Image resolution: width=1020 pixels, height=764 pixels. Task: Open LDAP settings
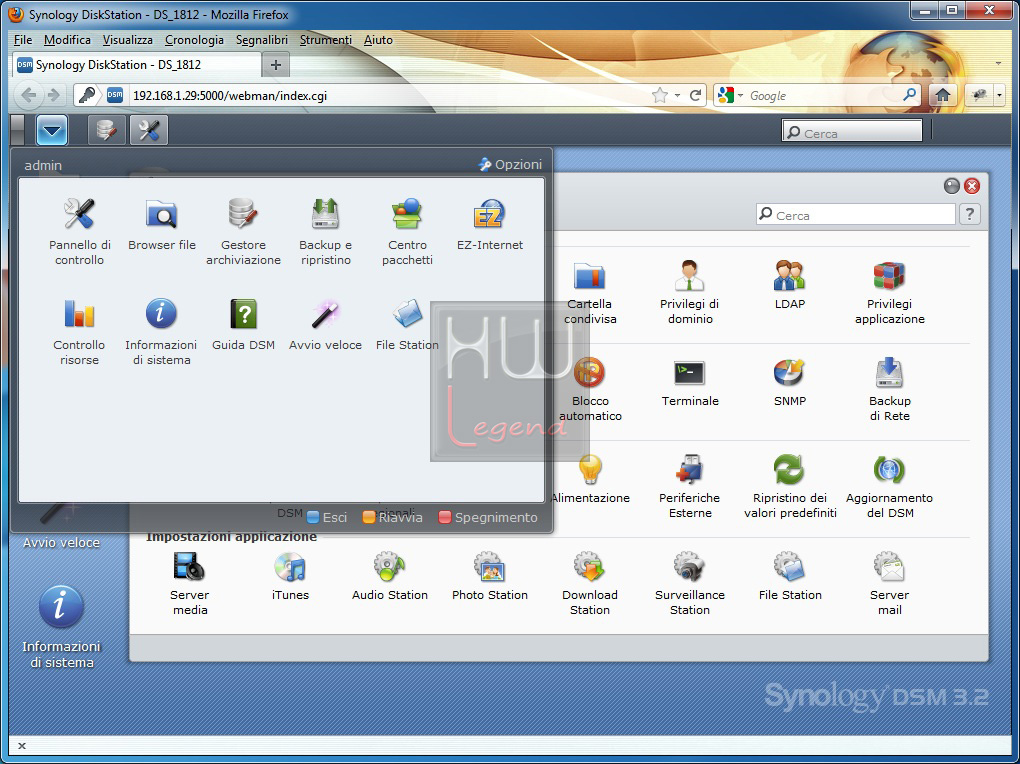coord(790,284)
